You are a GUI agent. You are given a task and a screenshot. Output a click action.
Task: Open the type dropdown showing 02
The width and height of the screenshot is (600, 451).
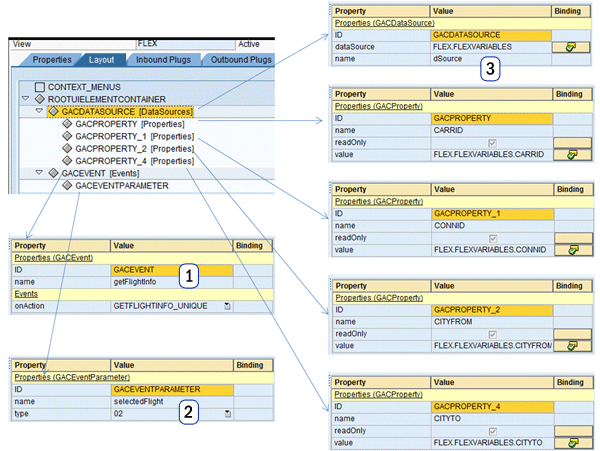click(227, 412)
